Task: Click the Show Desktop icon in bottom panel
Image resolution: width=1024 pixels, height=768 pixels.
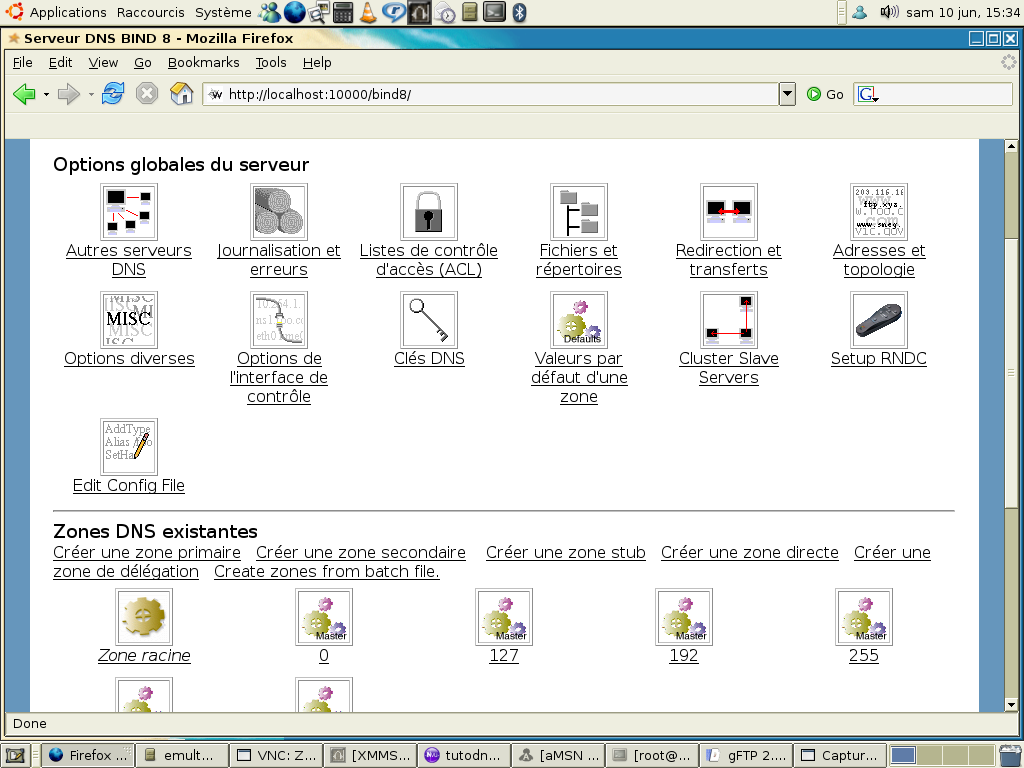Action: click(15, 756)
